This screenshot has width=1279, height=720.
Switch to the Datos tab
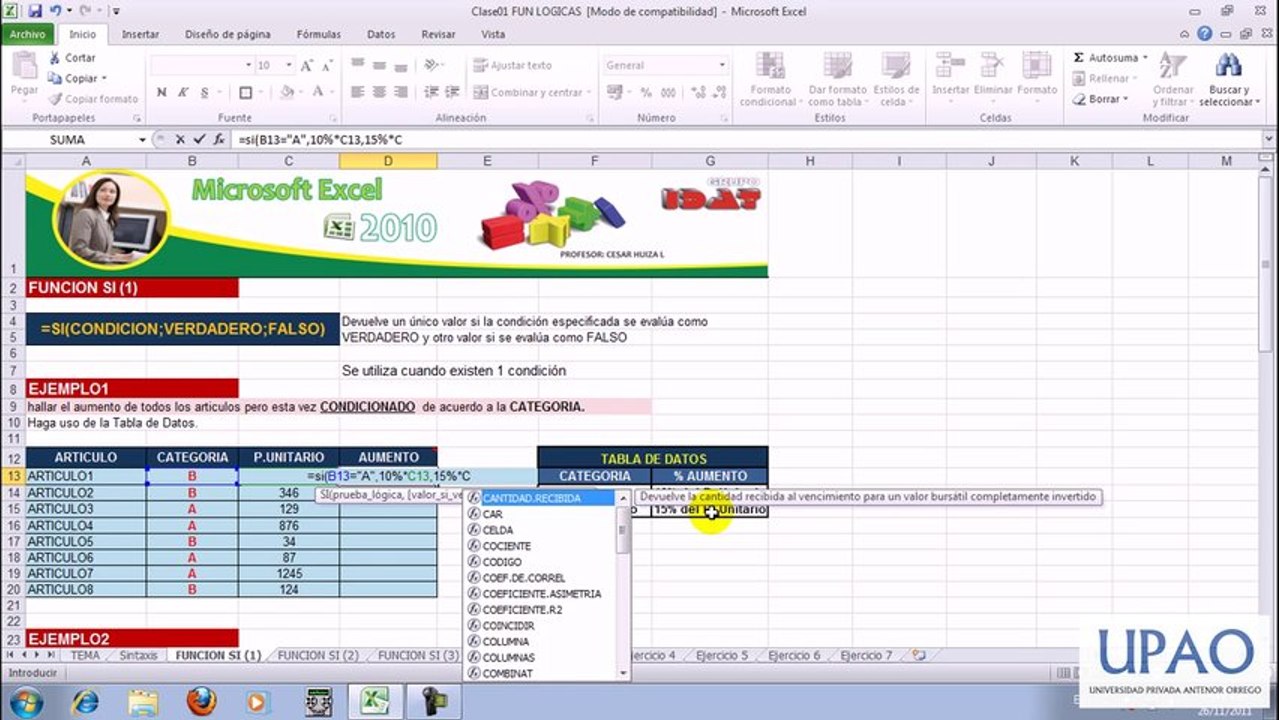tap(381, 34)
